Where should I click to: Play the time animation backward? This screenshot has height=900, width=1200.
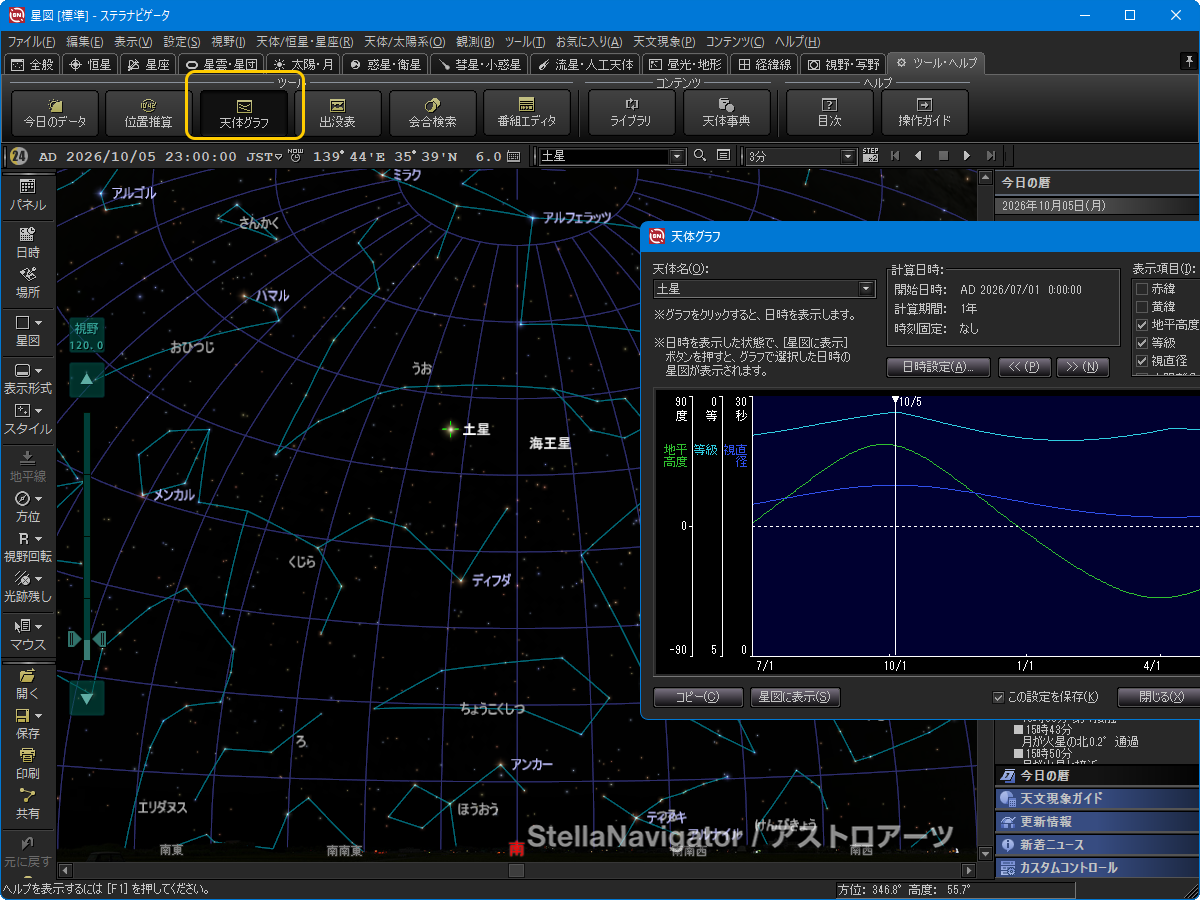[918, 156]
